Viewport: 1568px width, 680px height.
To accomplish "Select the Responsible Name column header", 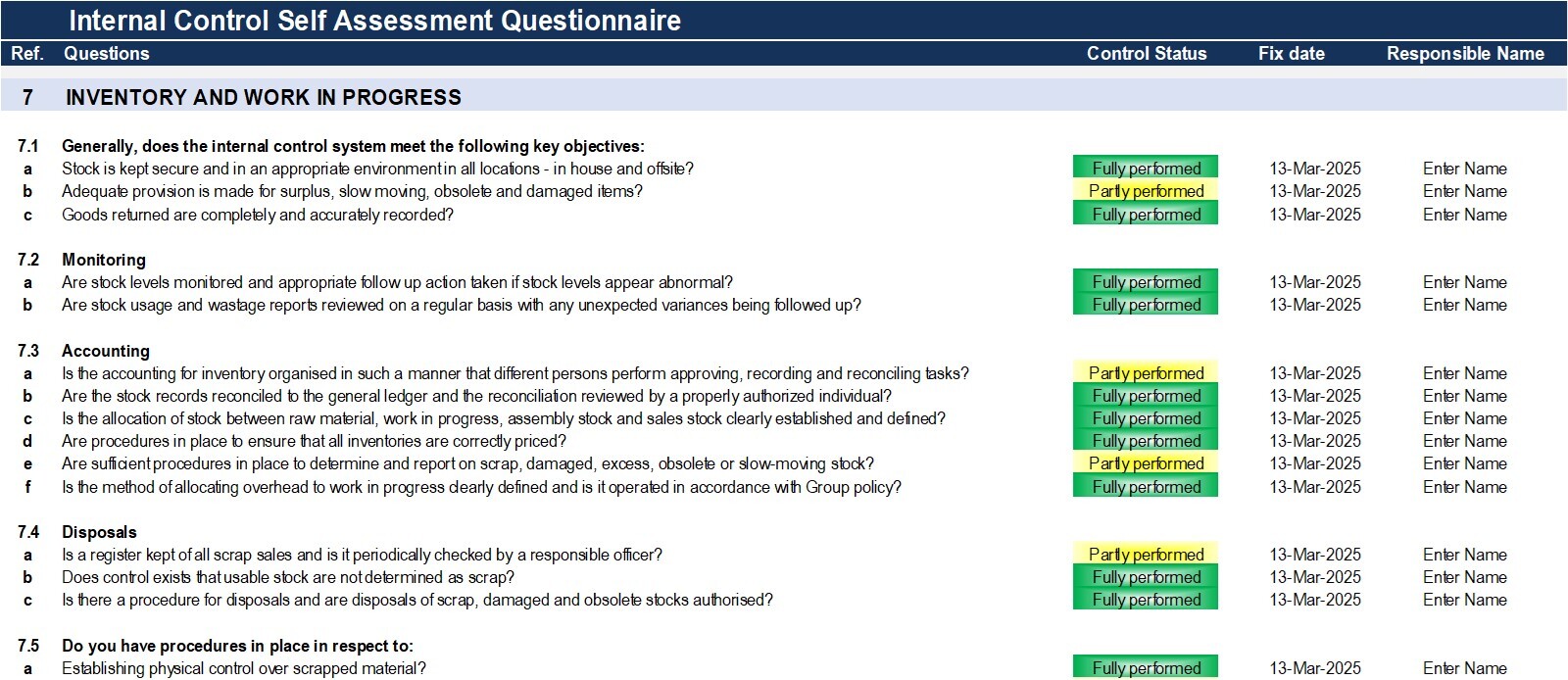I will tap(1465, 54).
